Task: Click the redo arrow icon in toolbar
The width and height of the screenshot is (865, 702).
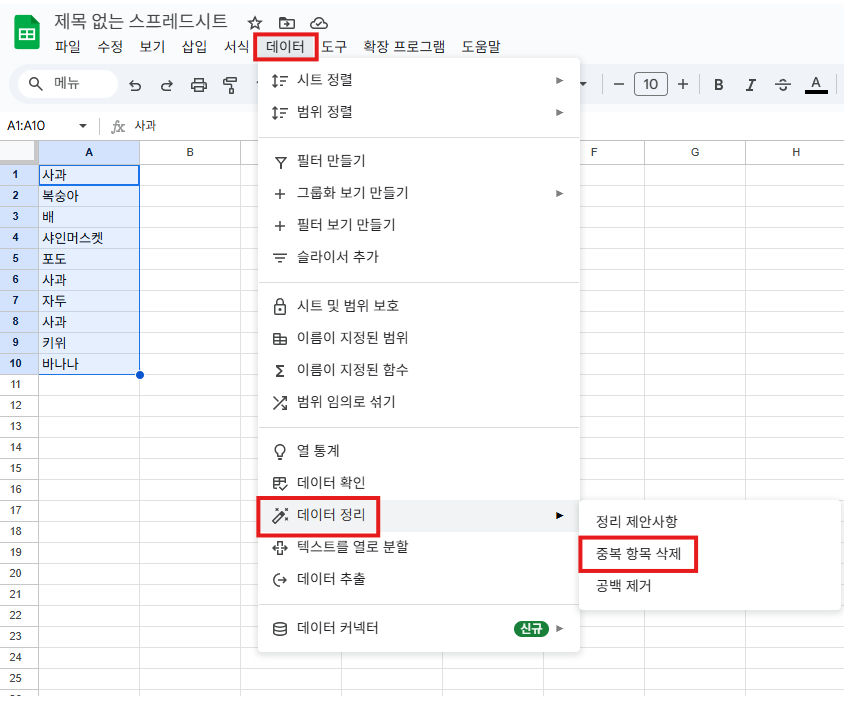Action: pyautogui.click(x=167, y=85)
